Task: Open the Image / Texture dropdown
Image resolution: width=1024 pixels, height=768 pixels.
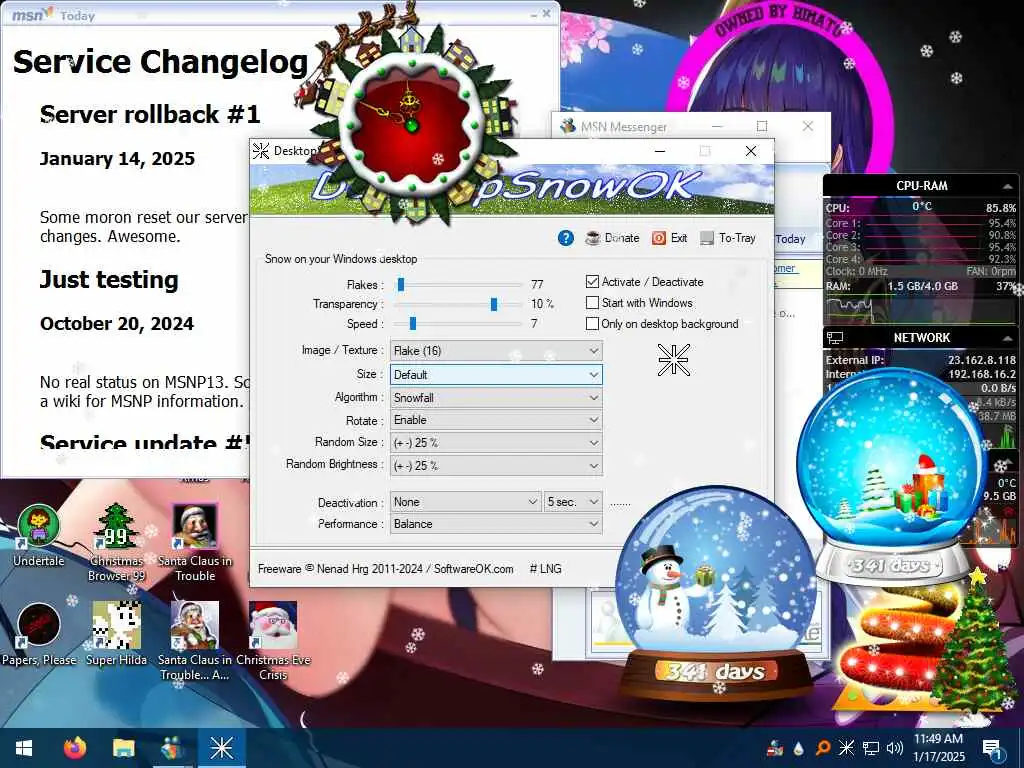Action: [496, 351]
